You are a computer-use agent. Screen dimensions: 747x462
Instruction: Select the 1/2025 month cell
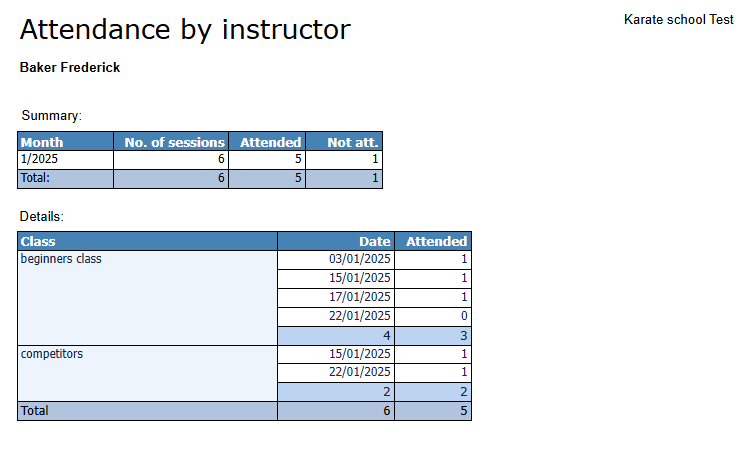tap(66, 160)
